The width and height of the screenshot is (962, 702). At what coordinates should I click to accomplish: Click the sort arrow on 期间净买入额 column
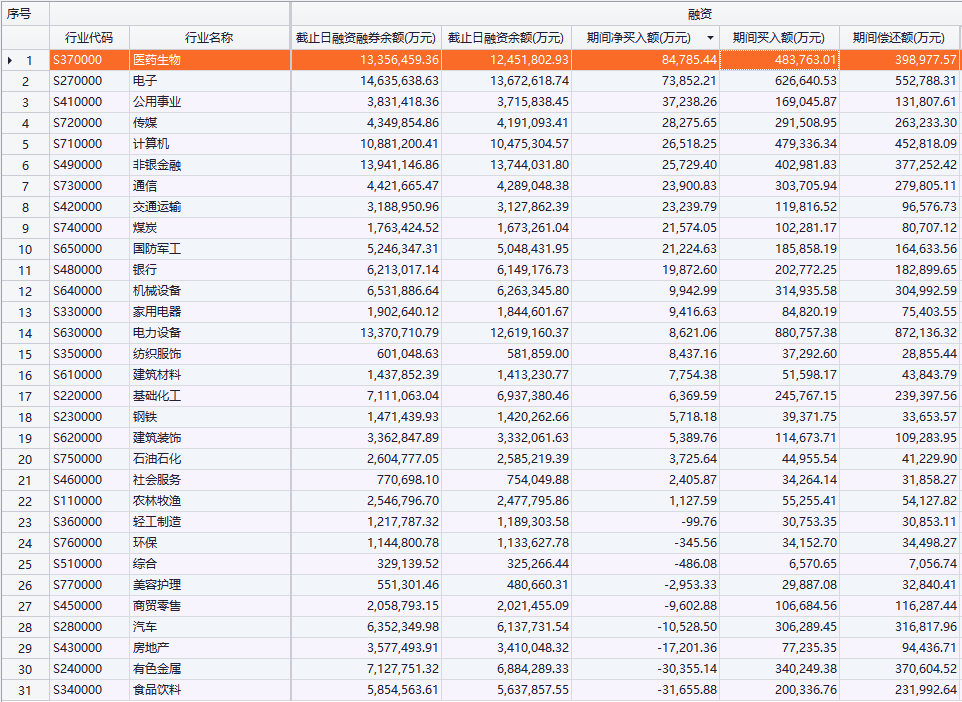click(x=710, y=38)
